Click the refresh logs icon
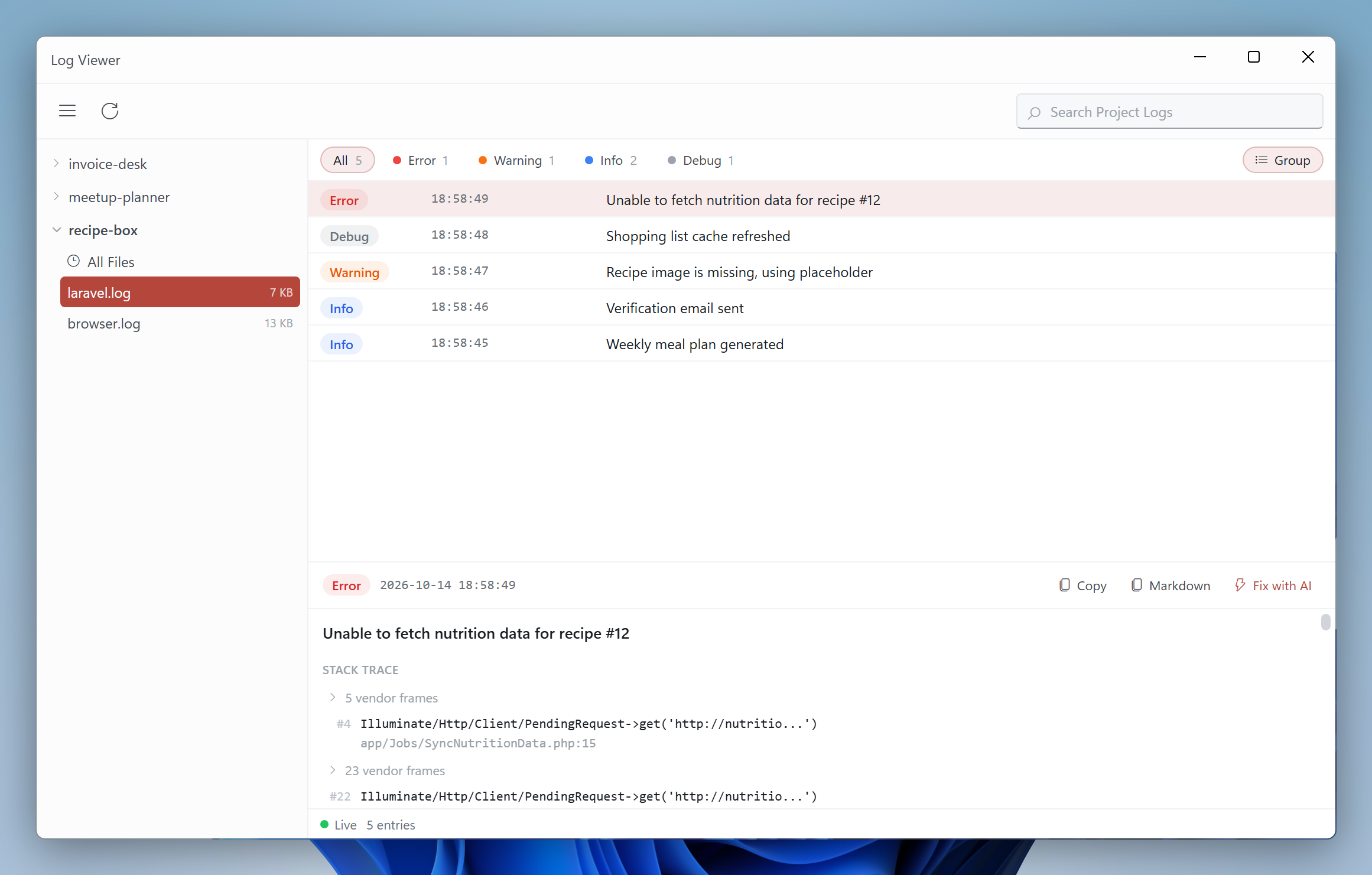The height and width of the screenshot is (875, 1372). coord(110,111)
